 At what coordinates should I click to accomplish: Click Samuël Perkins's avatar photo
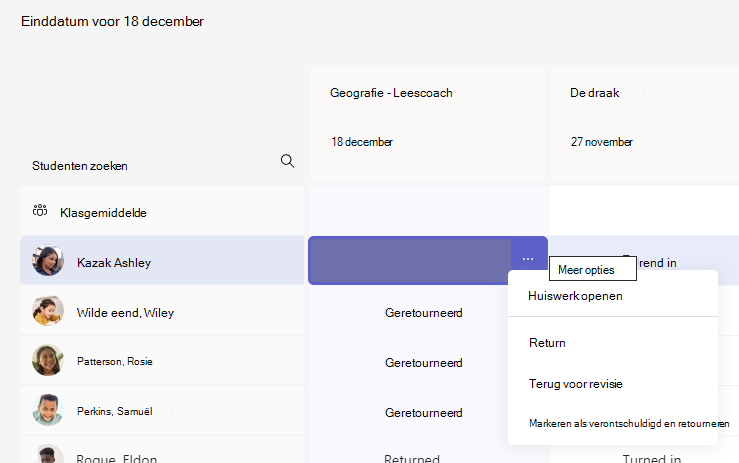click(48, 410)
